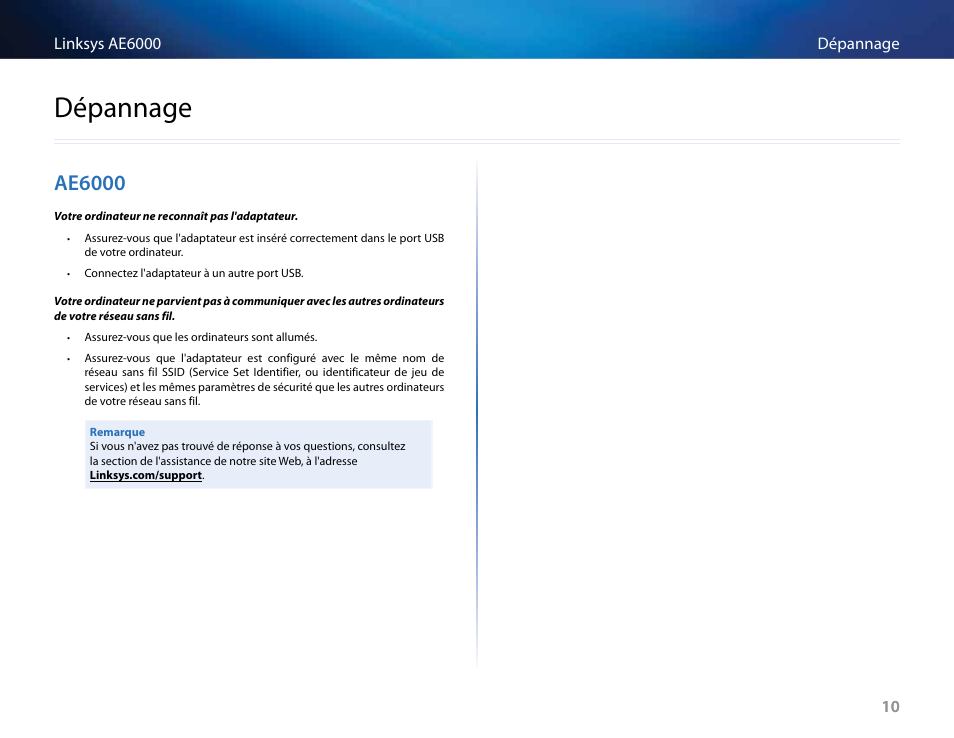Click the blue 'AE6000' section heading
The height and width of the screenshot is (738, 954).
click(x=89, y=183)
